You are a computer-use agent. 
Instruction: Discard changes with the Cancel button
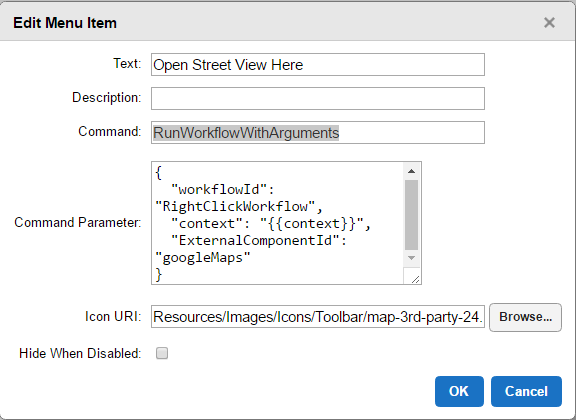[x=526, y=391]
